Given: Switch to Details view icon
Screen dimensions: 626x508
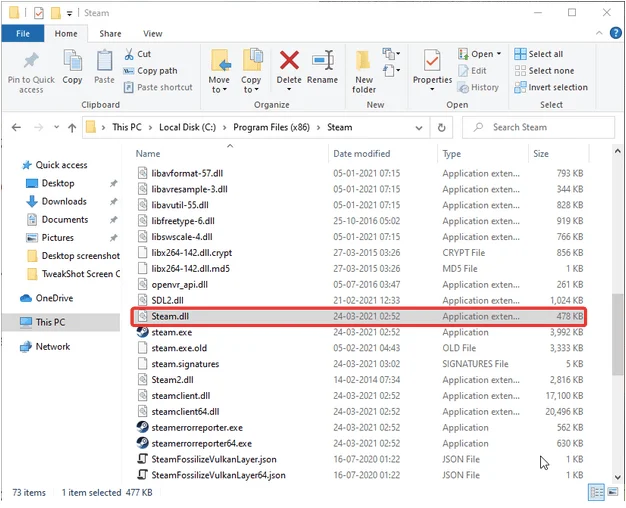Looking at the screenshot, I should tap(596, 492).
